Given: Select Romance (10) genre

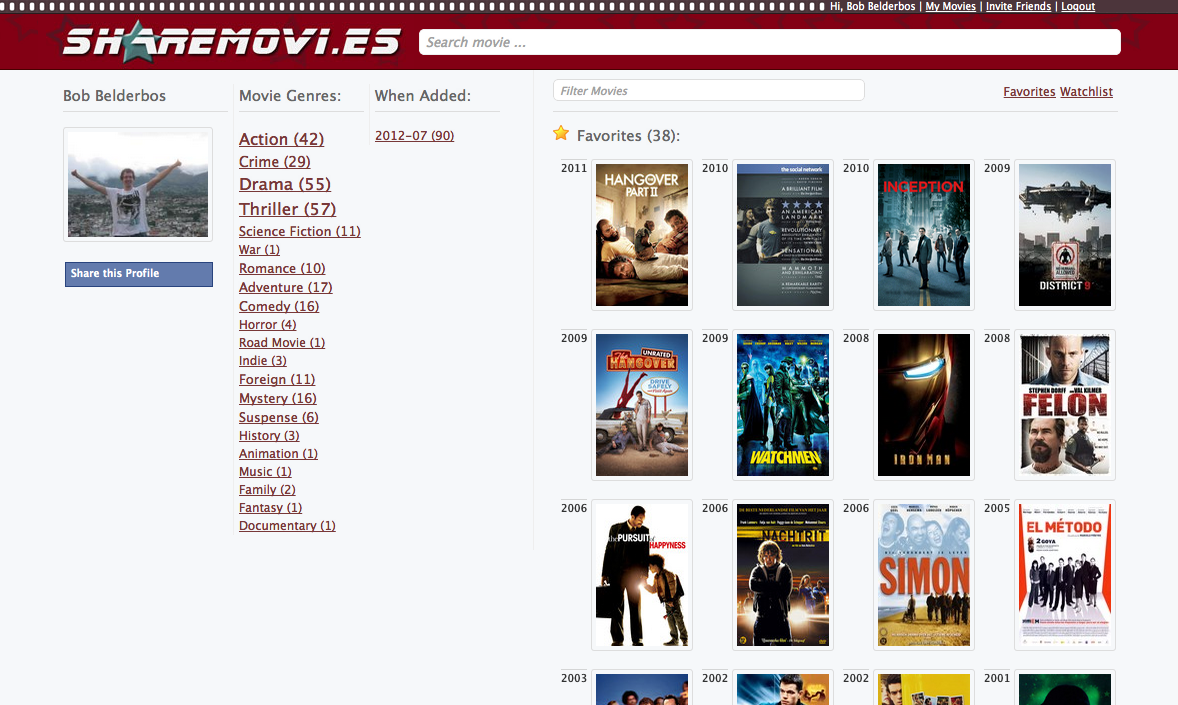Looking at the screenshot, I should (282, 268).
